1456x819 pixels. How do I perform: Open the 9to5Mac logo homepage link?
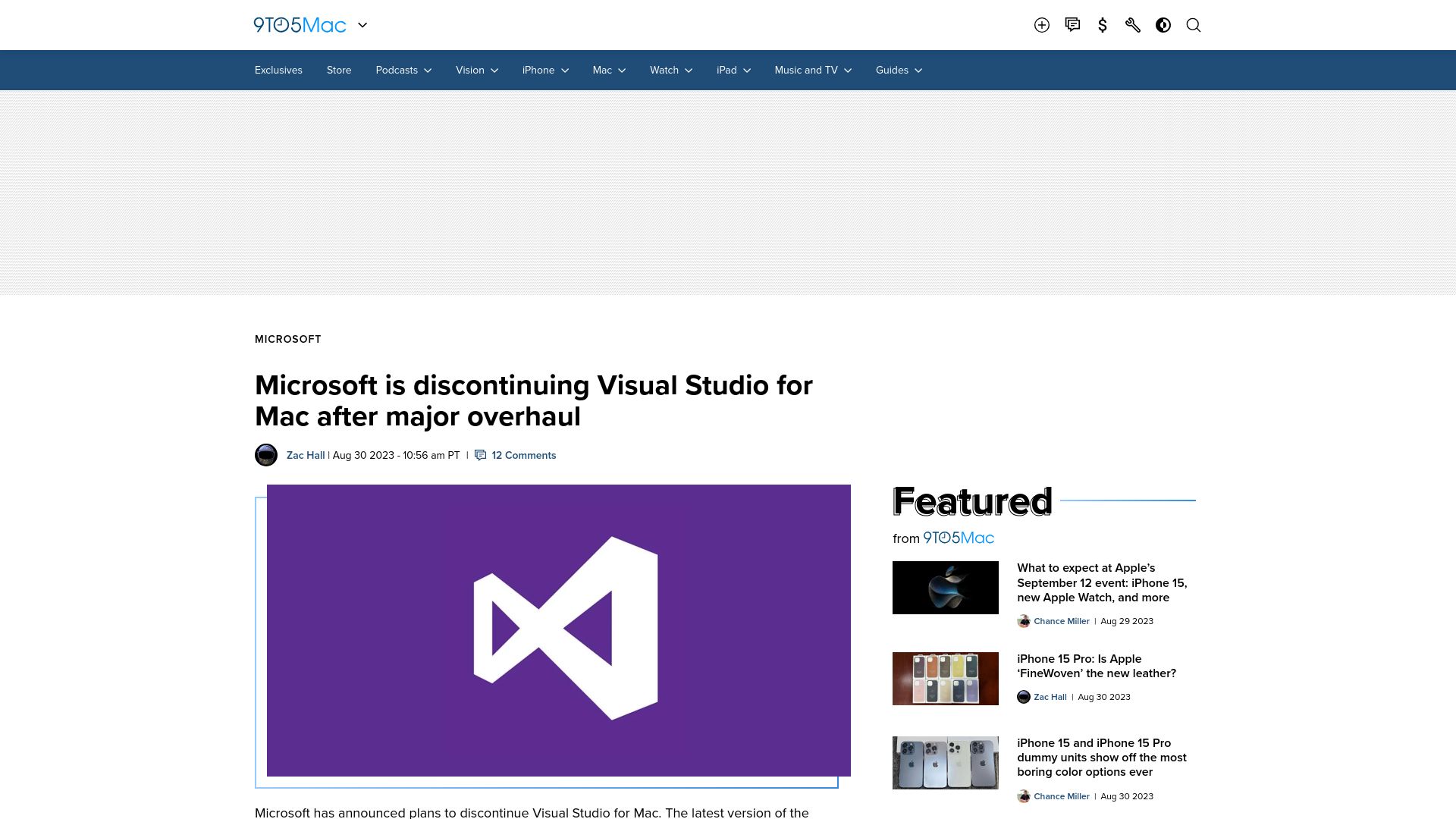[300, 25]
